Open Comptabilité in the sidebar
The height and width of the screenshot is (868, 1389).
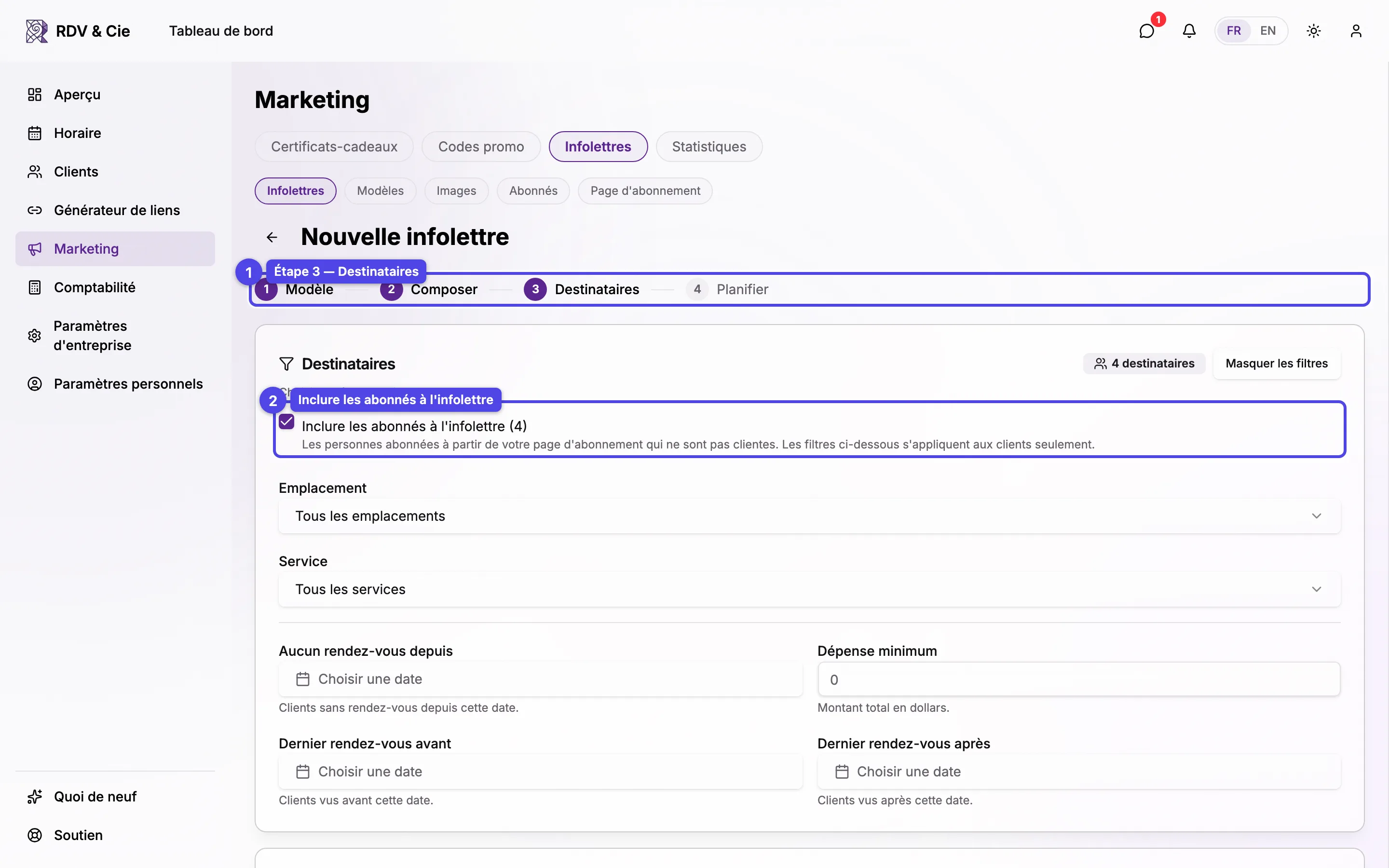point(115,287)
